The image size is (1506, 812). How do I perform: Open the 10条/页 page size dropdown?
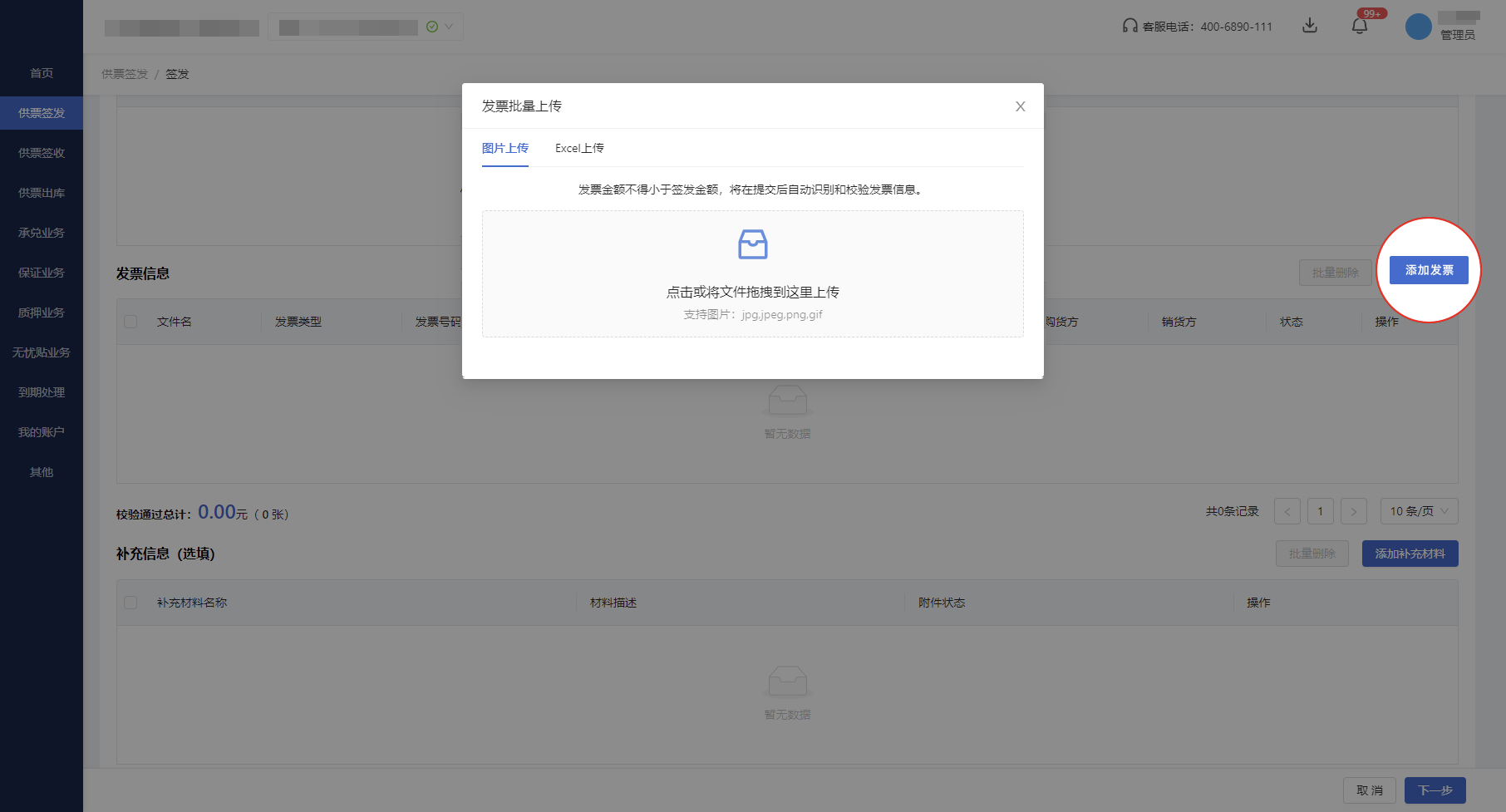(x=1419, y=510)
